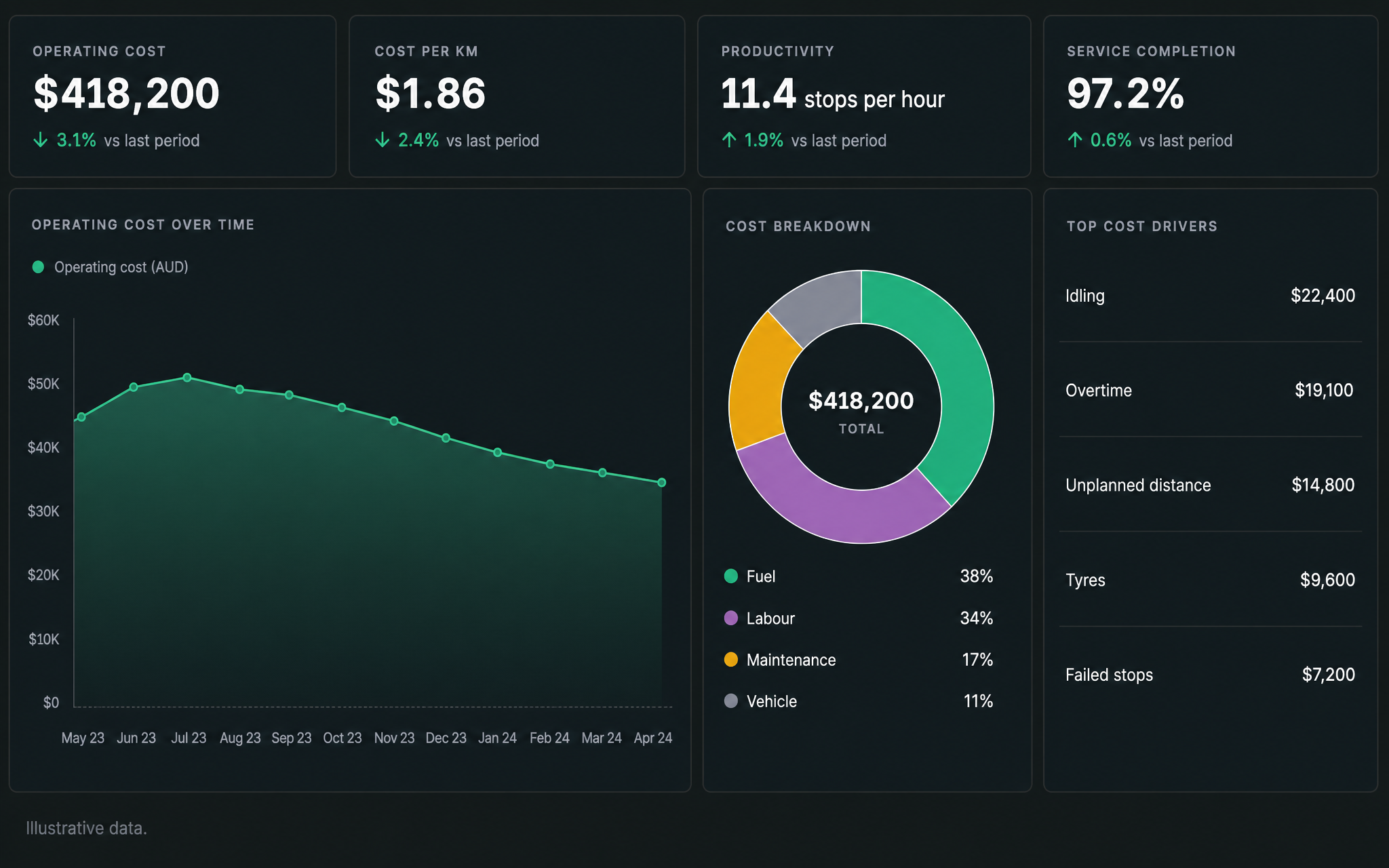Select the Jul 23 peak data point
This screenshot has width=1389, height=868.
[x=187, y=378]
